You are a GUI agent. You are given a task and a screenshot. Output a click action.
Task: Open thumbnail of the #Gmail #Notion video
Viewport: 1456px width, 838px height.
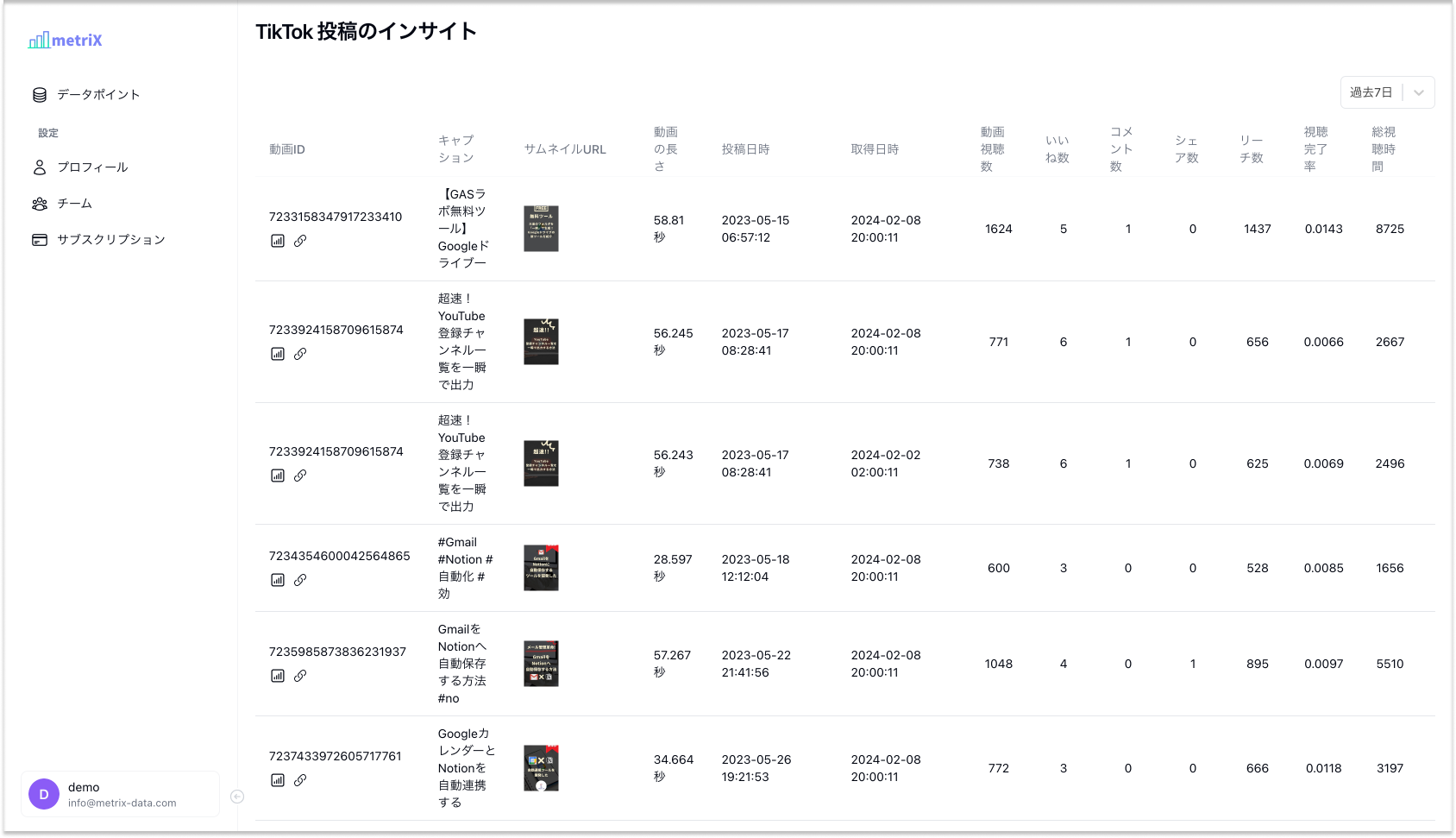tap(541, 568)
